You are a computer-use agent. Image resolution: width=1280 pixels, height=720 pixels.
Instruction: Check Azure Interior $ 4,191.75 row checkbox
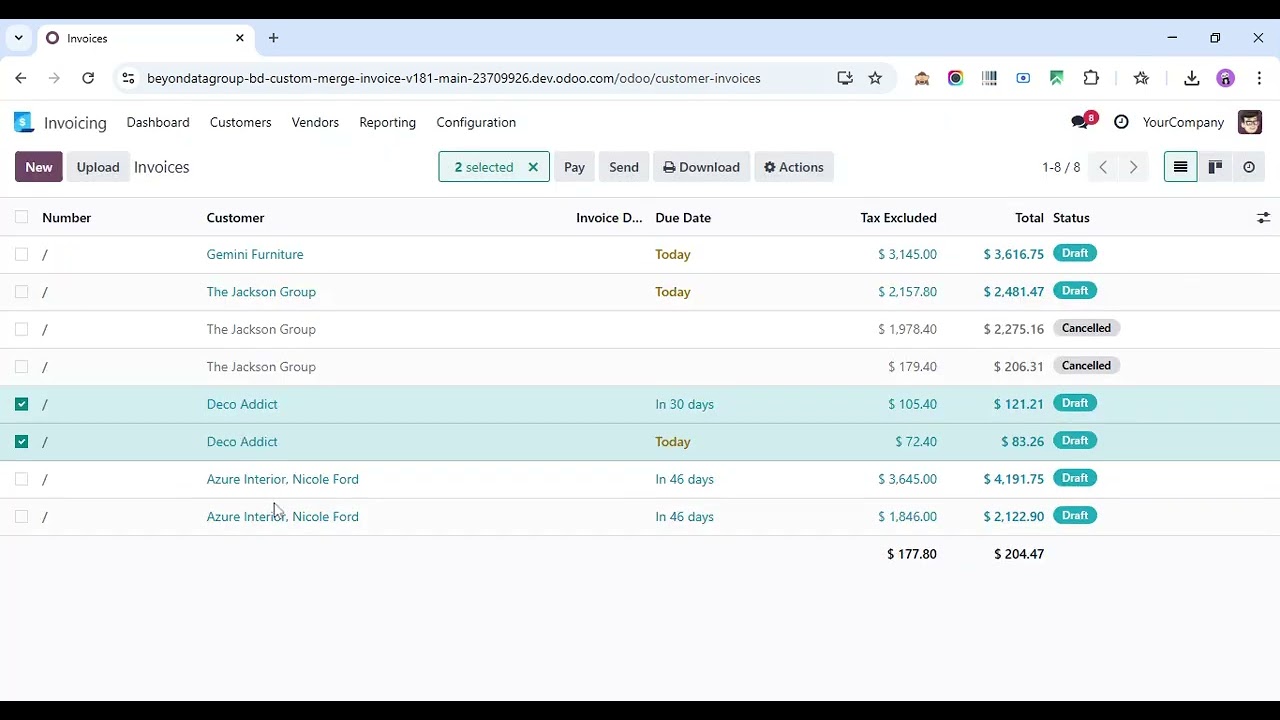[x=21, y=479]
